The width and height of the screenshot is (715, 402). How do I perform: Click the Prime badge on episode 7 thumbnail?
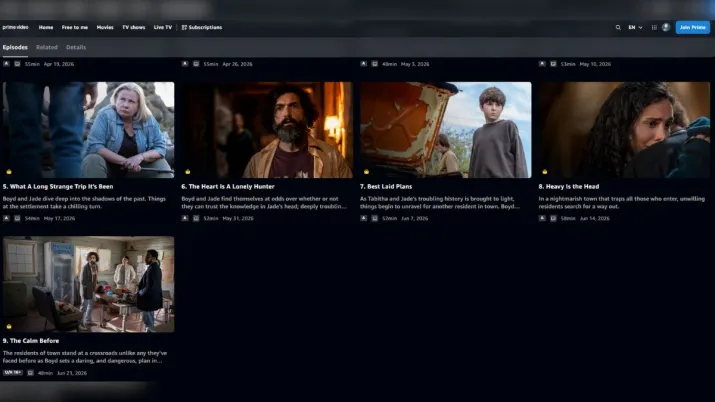click(366, 172)
